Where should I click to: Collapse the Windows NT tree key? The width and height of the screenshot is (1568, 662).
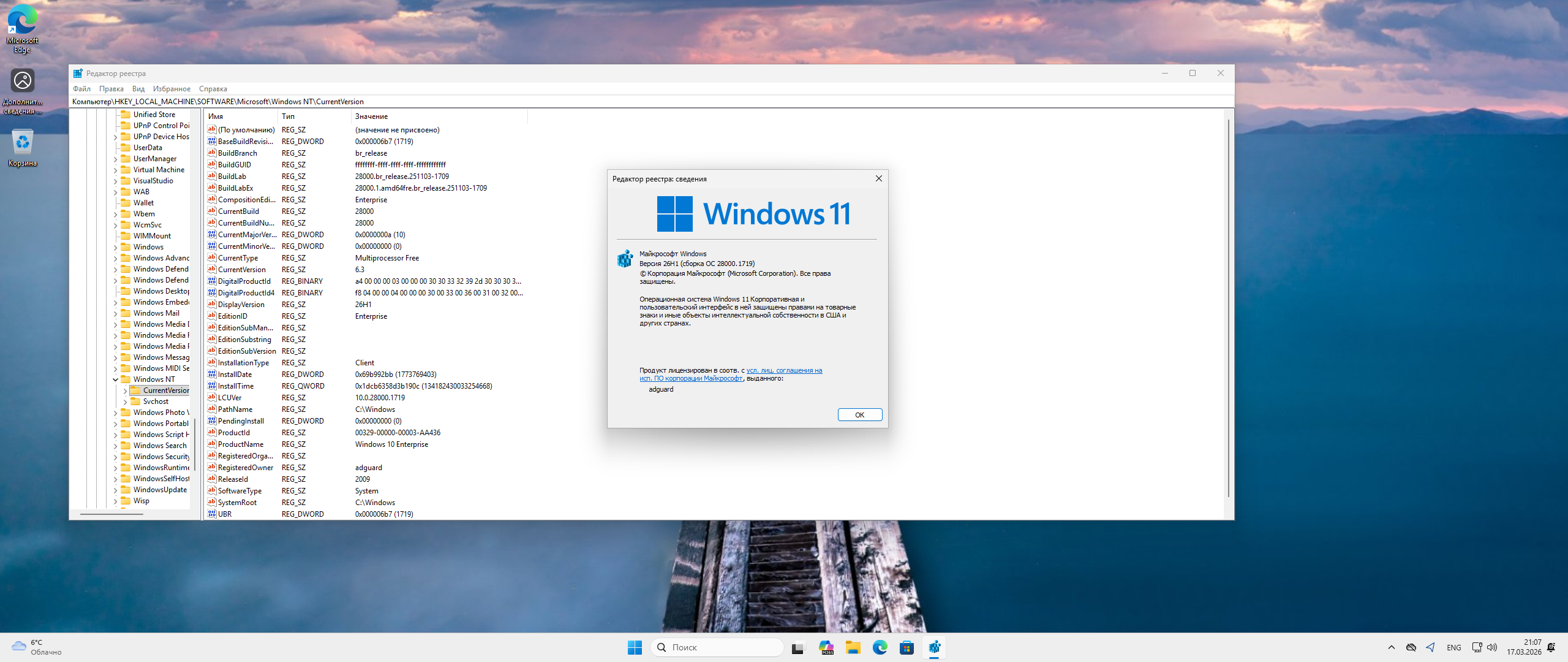tap(115, 379)
